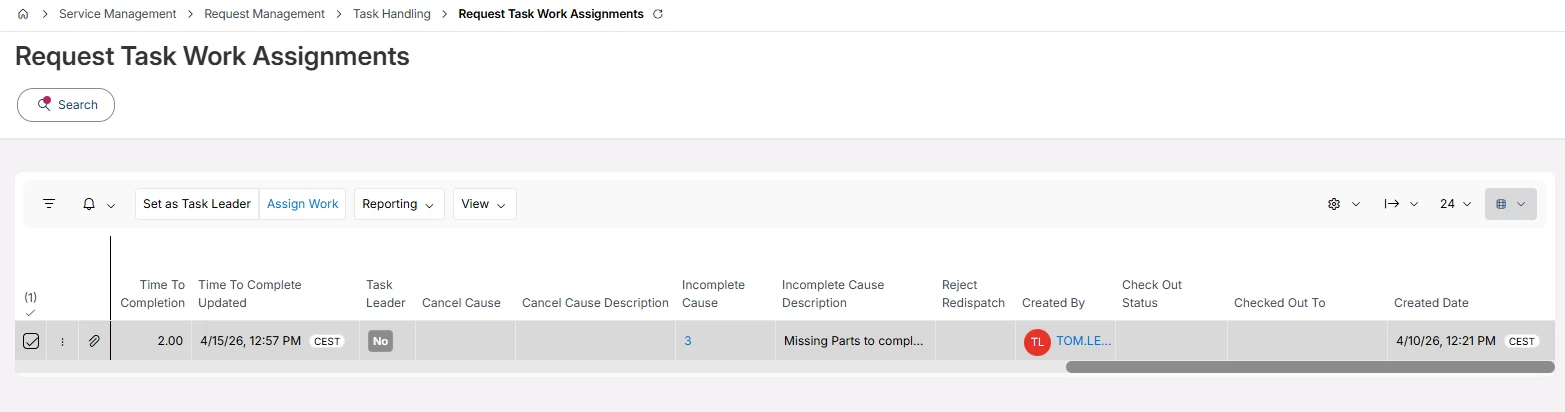Click the notification bell icon
1565x412 pixels.
(x=89, y=204)
